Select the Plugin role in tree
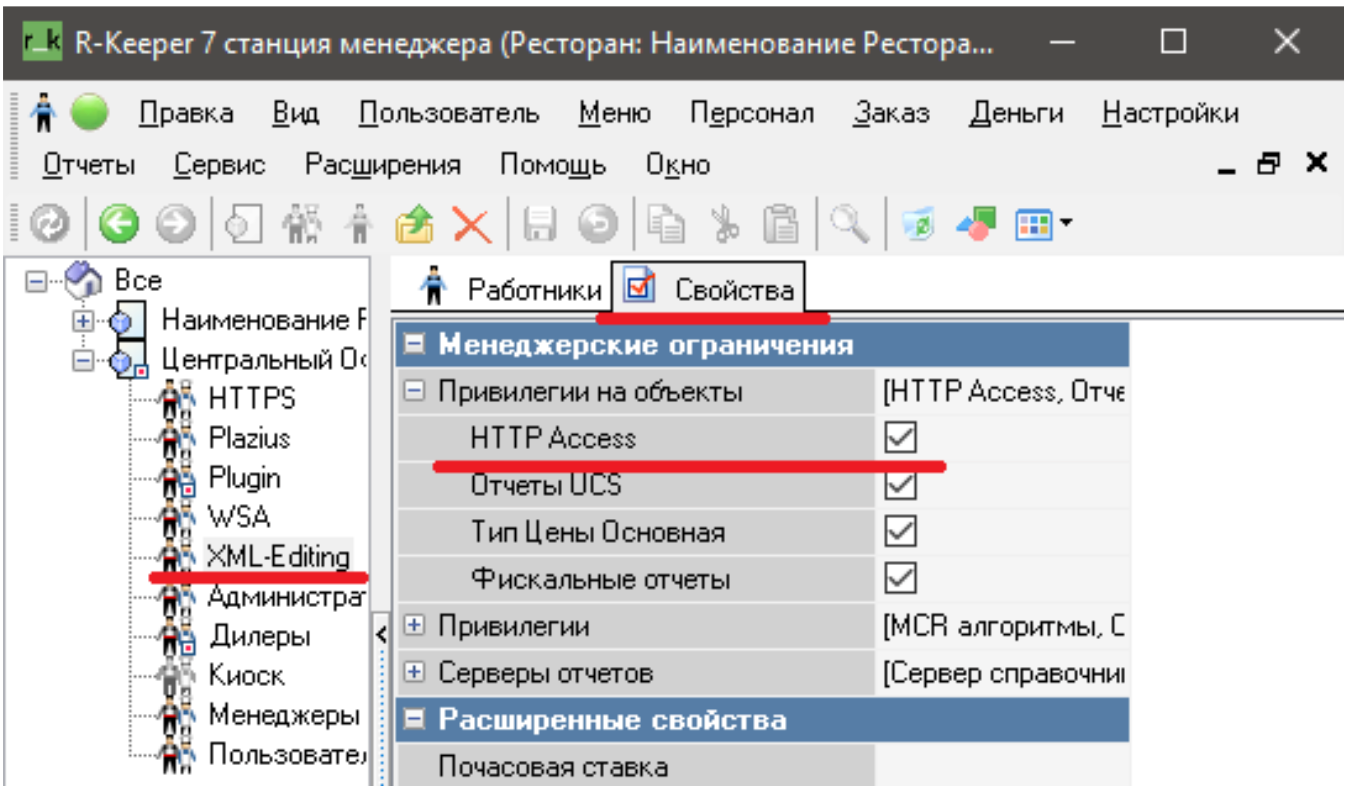This screenshot has width=1349, height=805. (244, 478)
